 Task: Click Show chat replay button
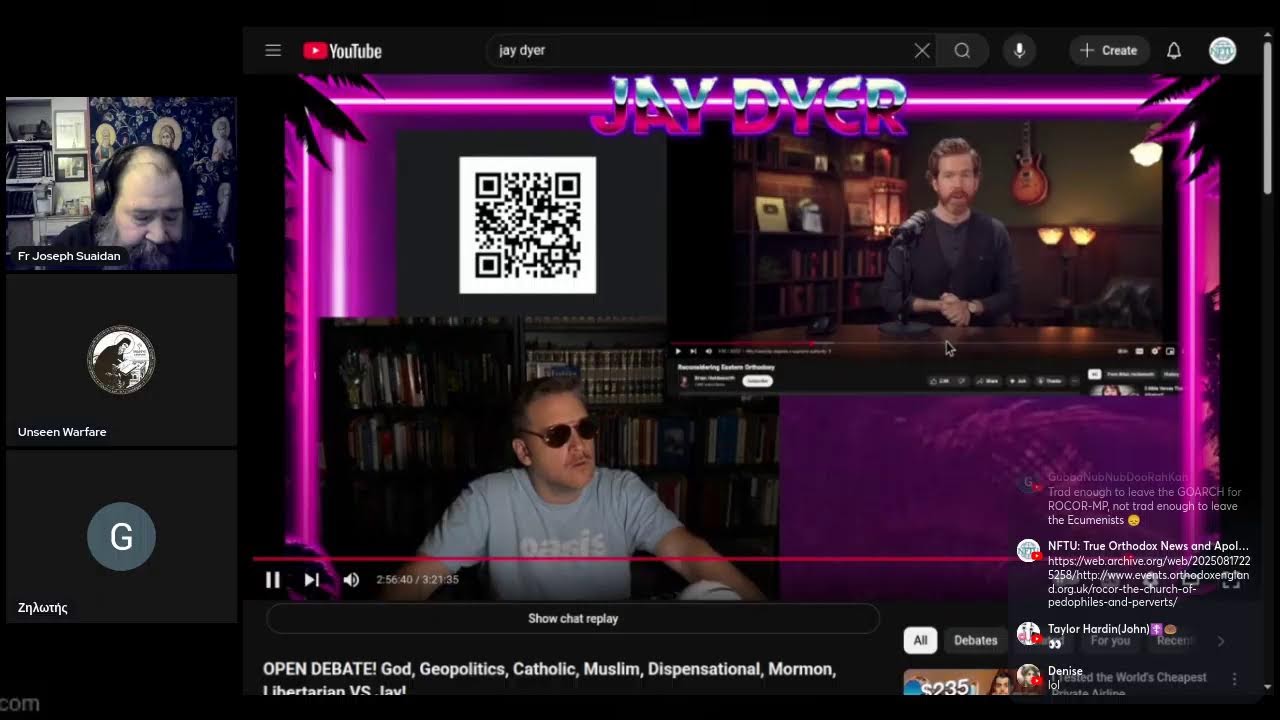pyautogui.click(x=573, y=618)
